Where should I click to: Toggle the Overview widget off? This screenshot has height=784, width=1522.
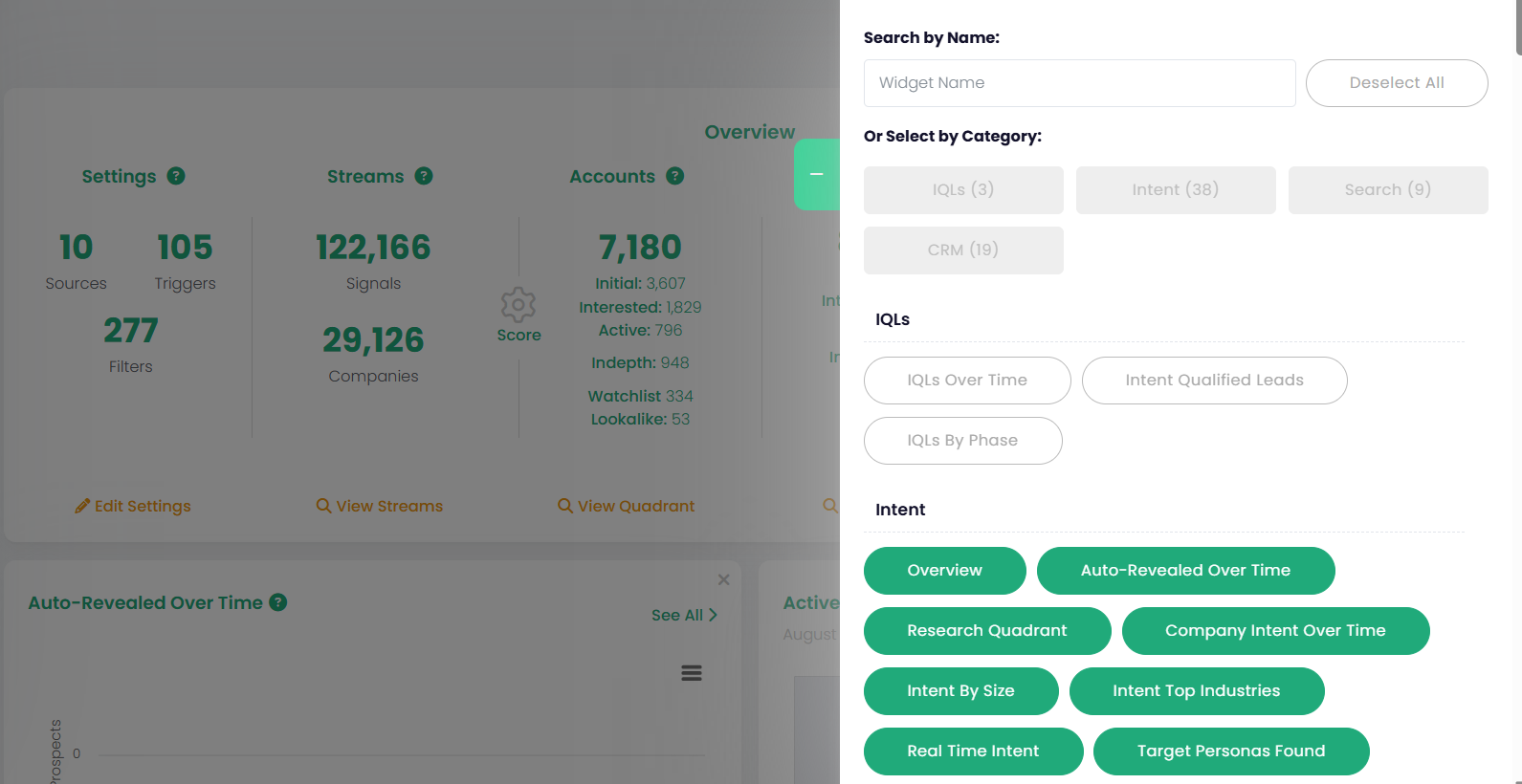(944, 571)
